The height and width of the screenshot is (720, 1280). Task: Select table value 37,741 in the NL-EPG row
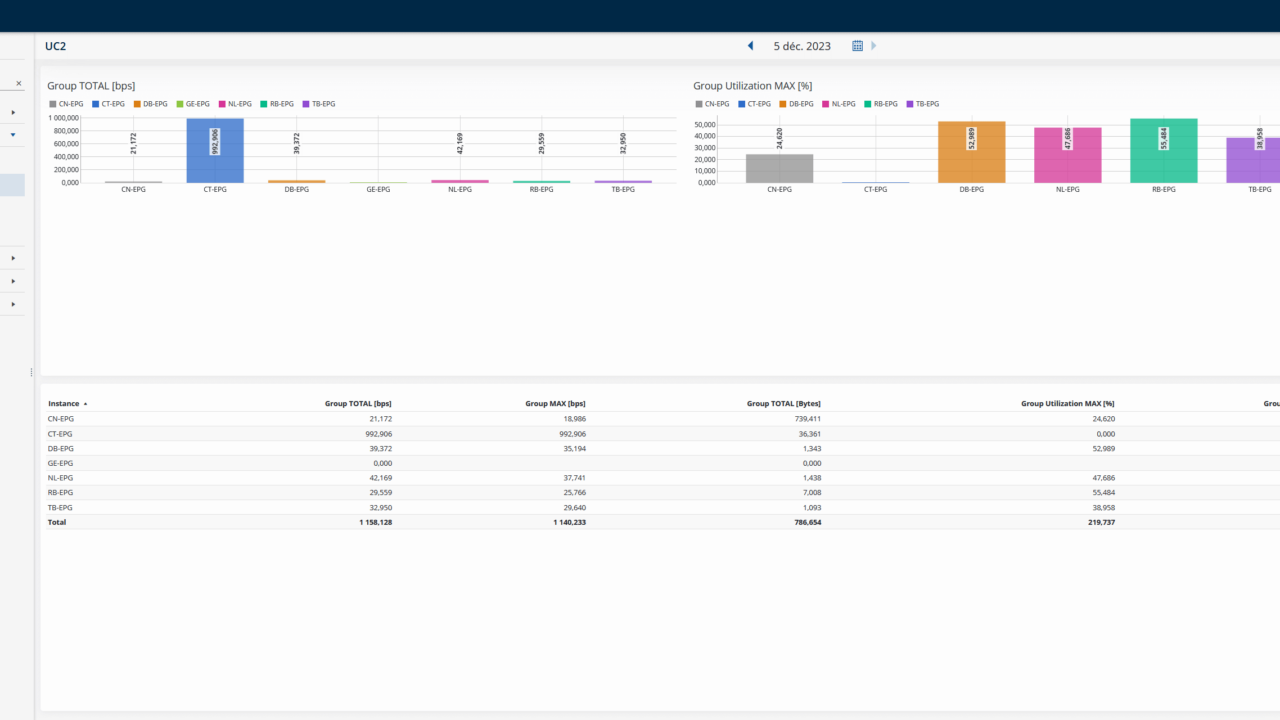(574, 478)
